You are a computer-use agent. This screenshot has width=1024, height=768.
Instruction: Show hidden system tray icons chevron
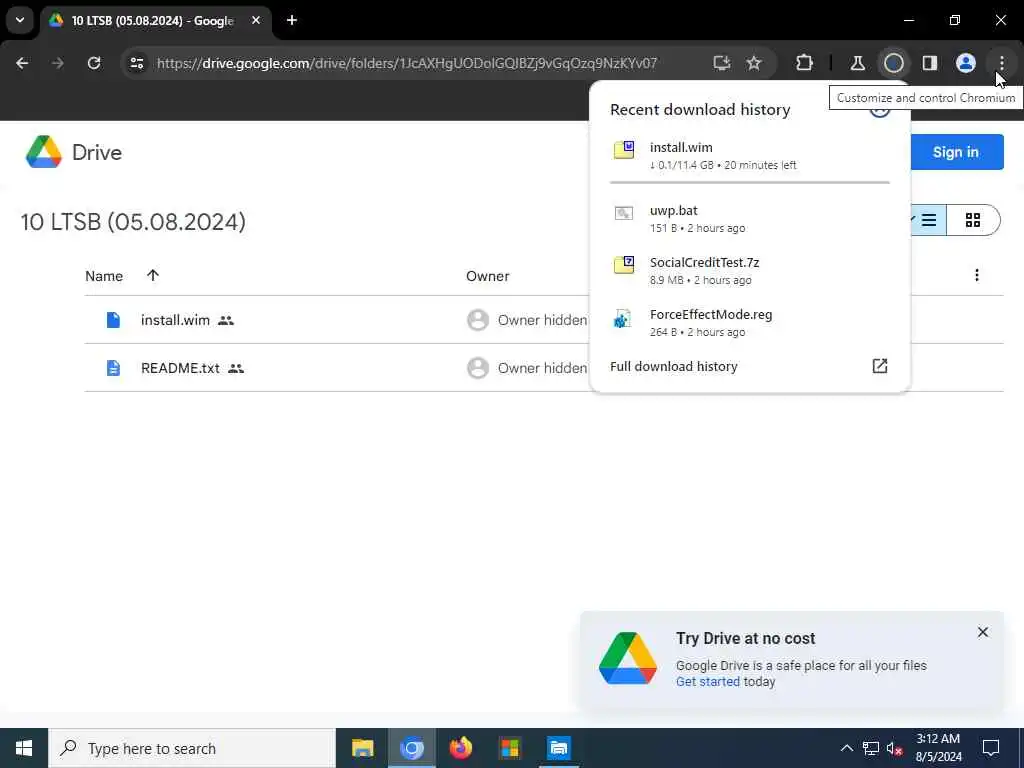pyautogui.click(x=846, y=748)
